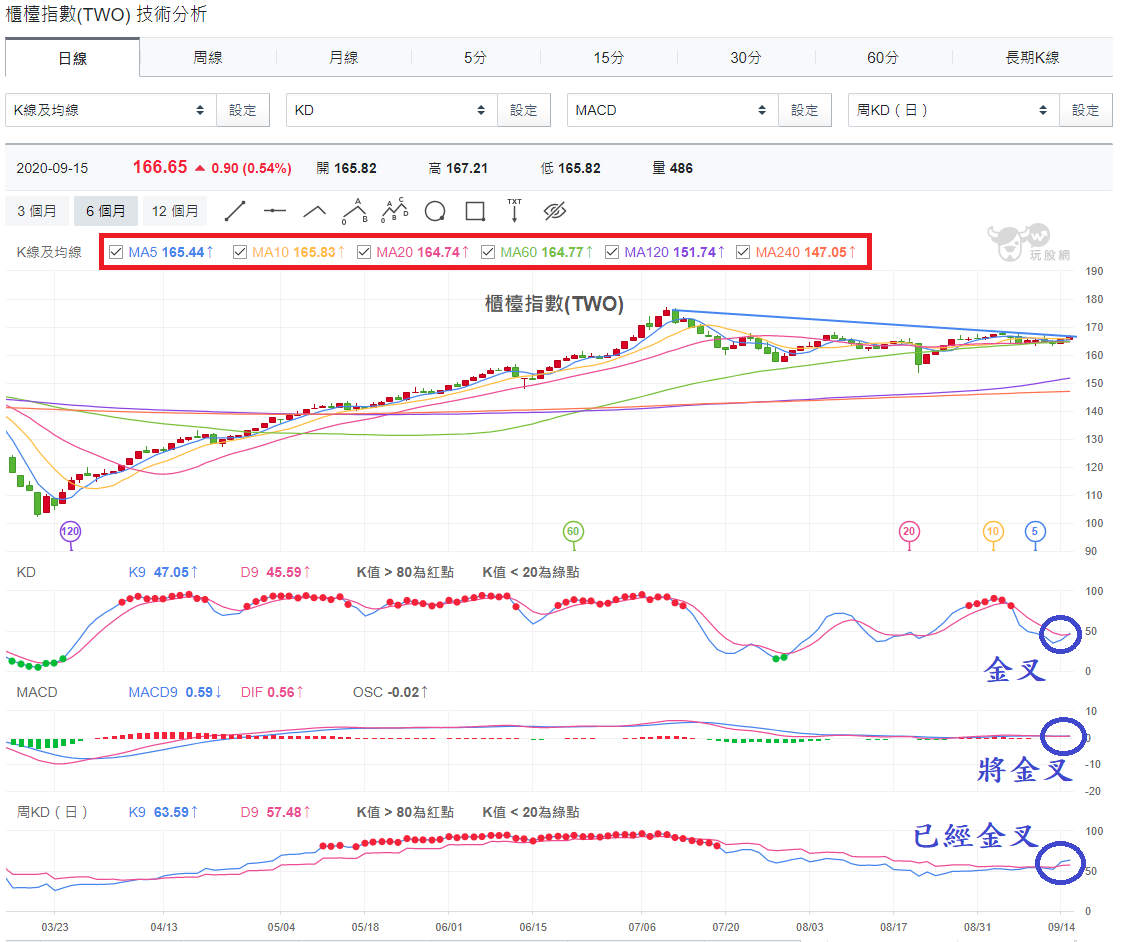This screenshot has width=1123, height=942.
Task: Uncheck the MA10 moving average checkbox
Action: [x=240, y=252]
